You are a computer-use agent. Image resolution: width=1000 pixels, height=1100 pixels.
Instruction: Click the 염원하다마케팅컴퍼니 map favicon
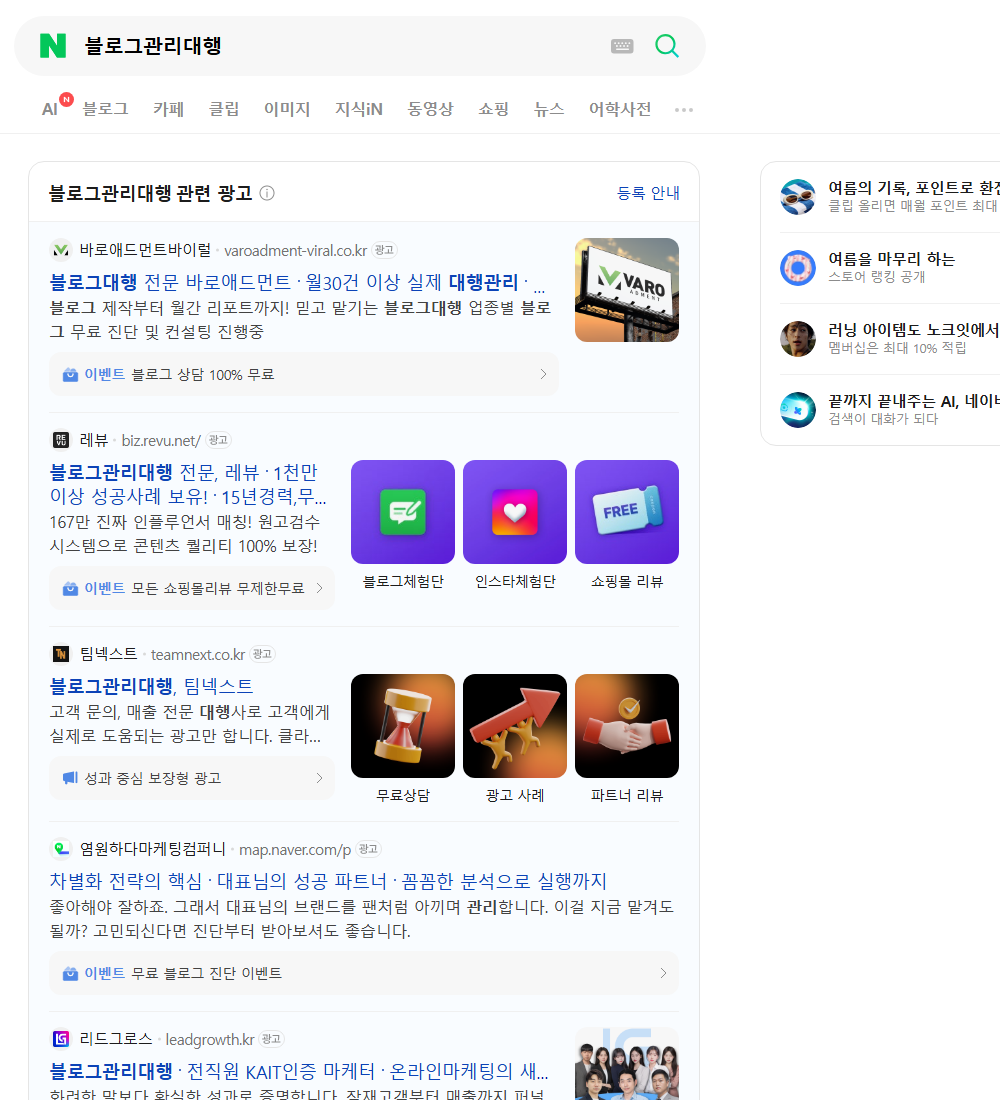tap(61, 849)
